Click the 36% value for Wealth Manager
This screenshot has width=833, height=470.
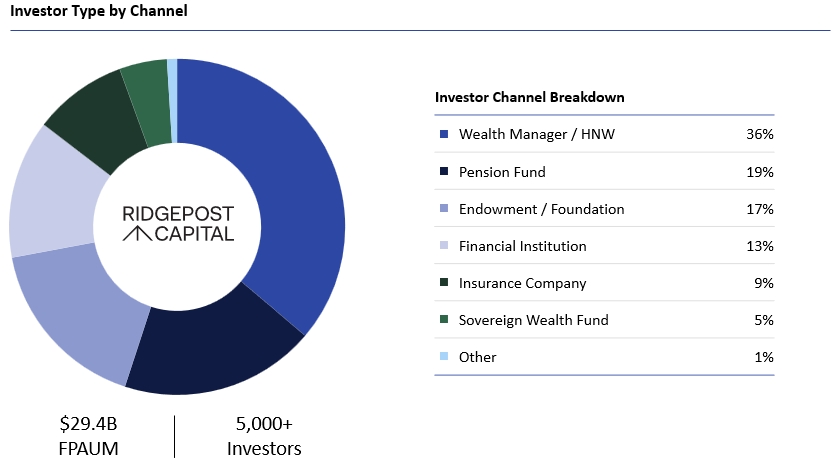759,134
